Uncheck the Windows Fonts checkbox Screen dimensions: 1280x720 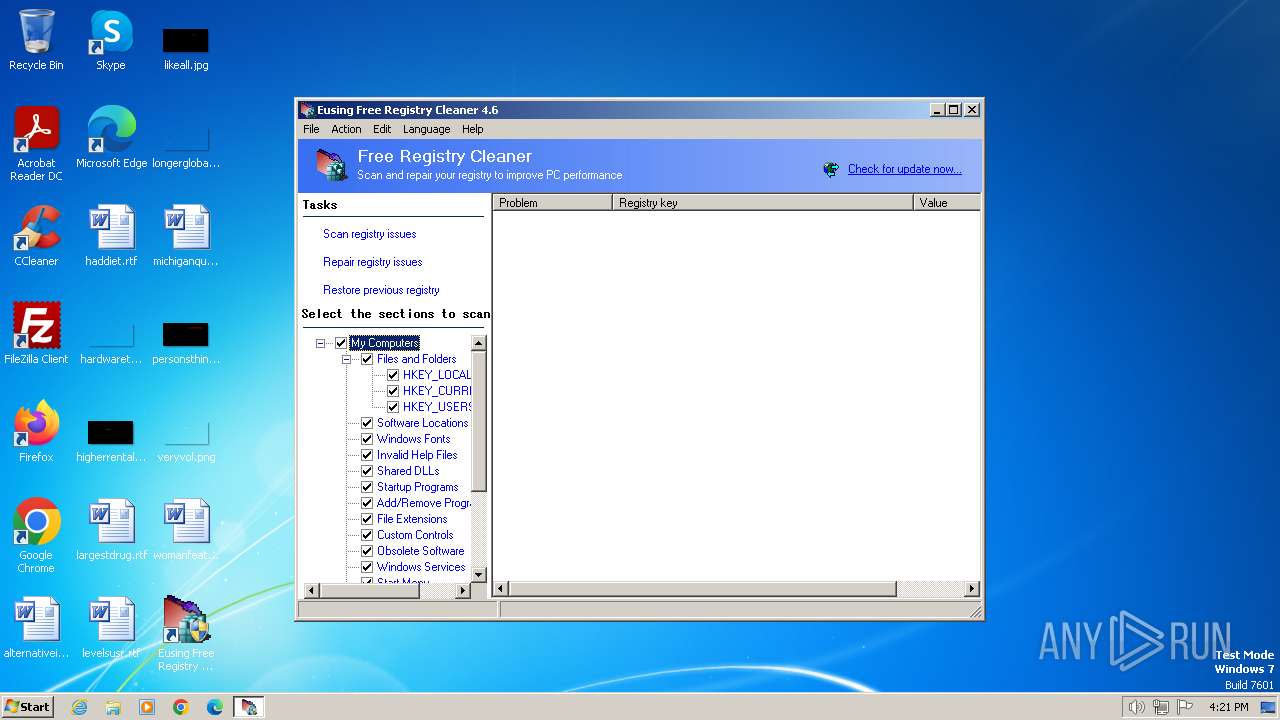[x=367, y=439]
